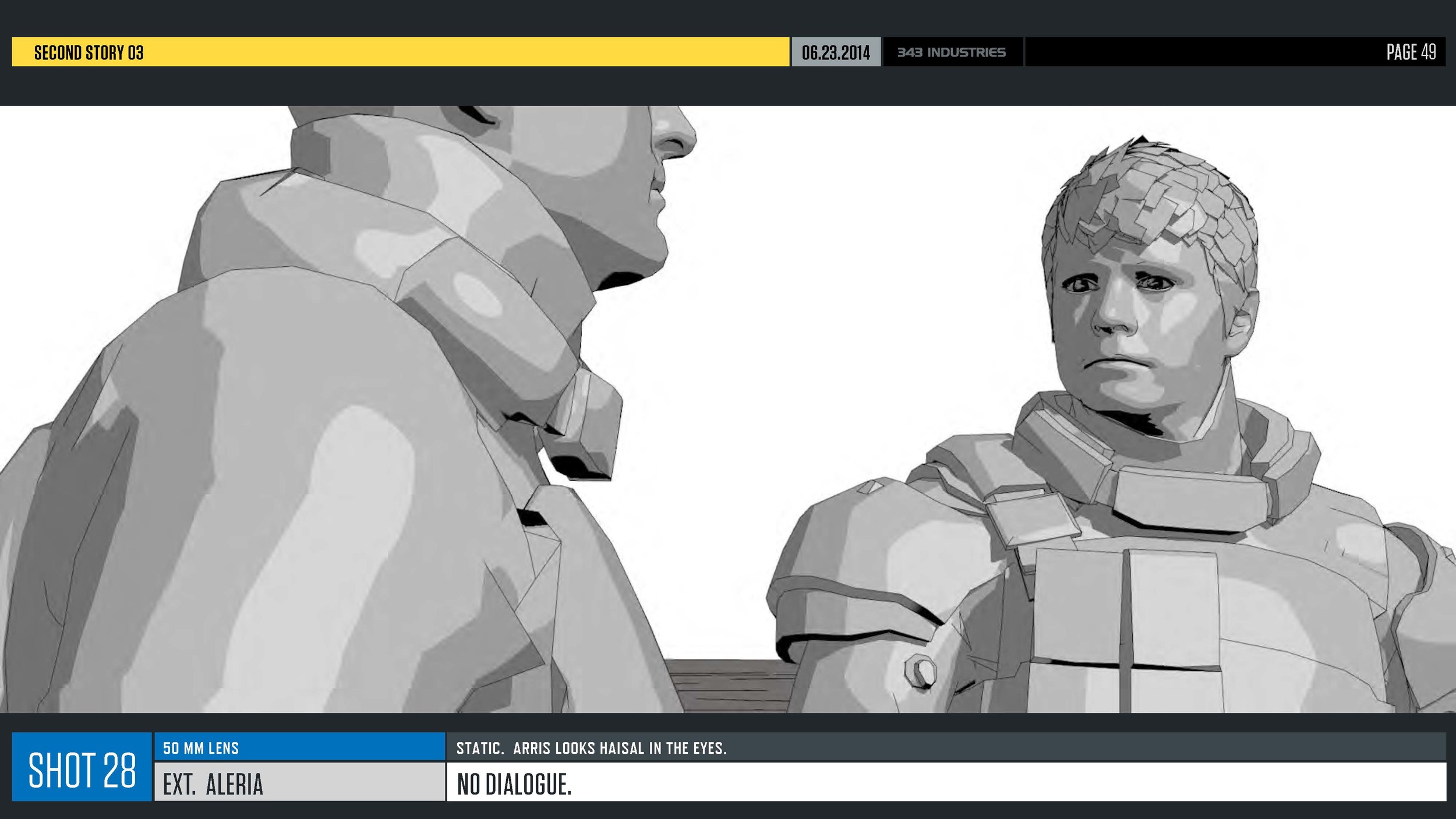The height and width of the screenshot is (819, 1456).
Task: Click the NO DIALOGUE field
Action: (514, 784)
